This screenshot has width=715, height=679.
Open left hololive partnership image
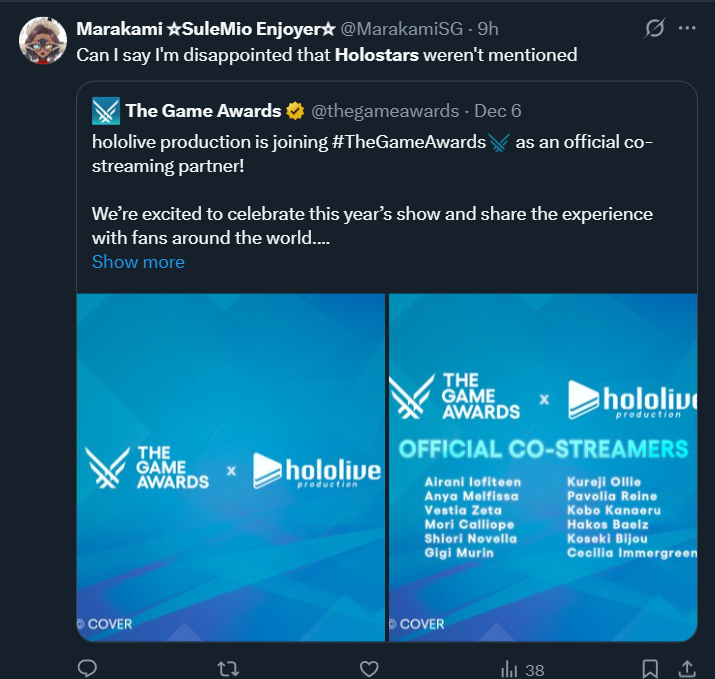(x=231, y=467)
